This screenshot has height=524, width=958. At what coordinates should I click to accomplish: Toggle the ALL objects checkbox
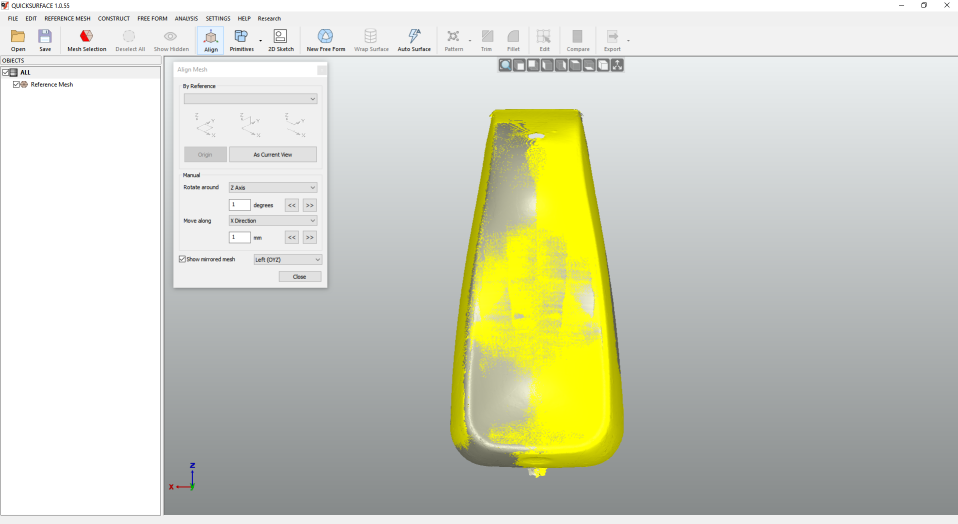point(6,73)
